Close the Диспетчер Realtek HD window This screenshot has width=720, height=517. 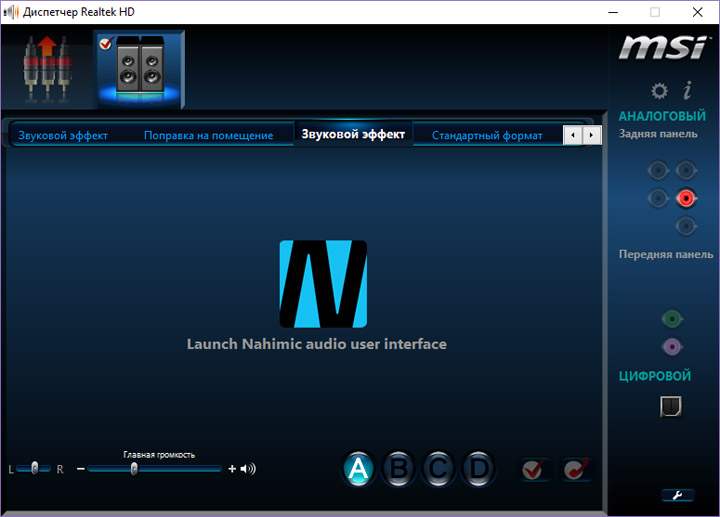698,12
